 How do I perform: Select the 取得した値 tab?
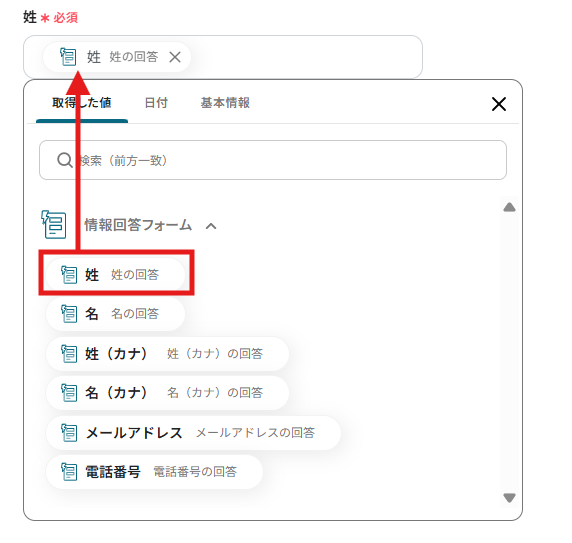click(x=82, y=103)
